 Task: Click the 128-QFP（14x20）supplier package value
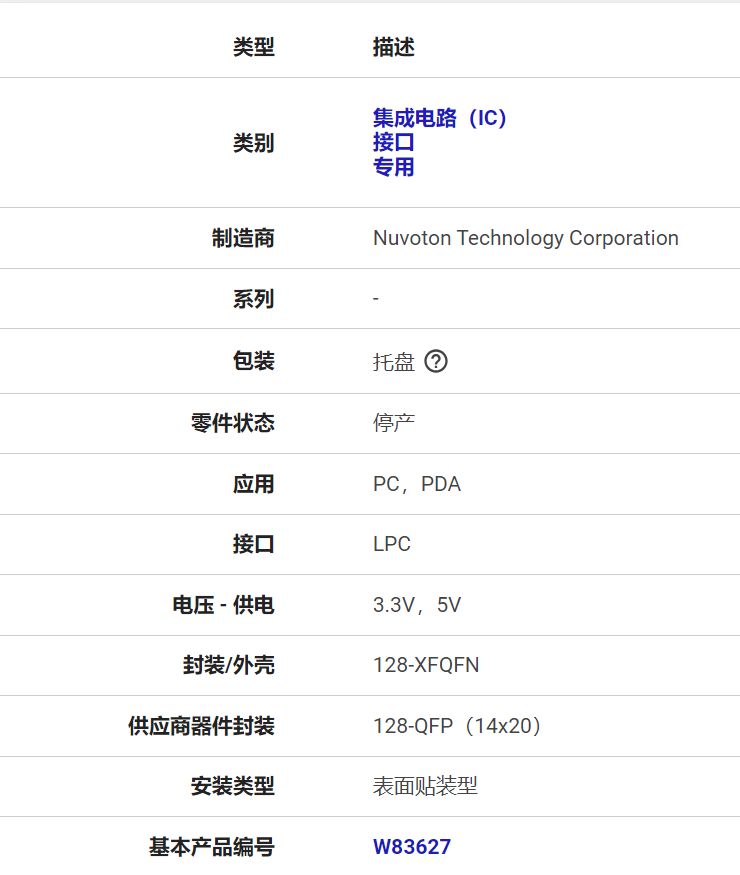point(459,726)
